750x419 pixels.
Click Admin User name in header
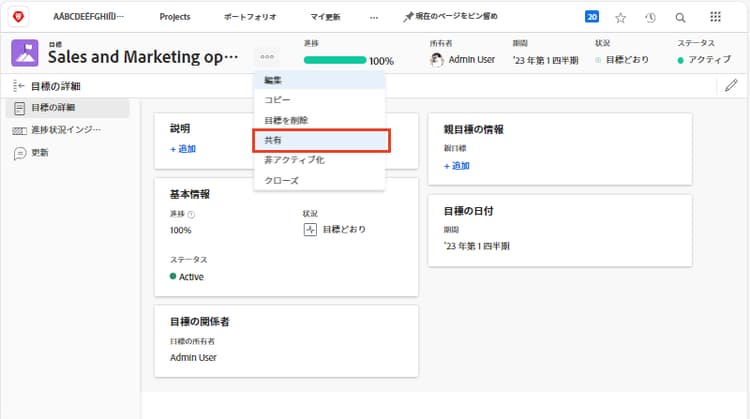472,60
